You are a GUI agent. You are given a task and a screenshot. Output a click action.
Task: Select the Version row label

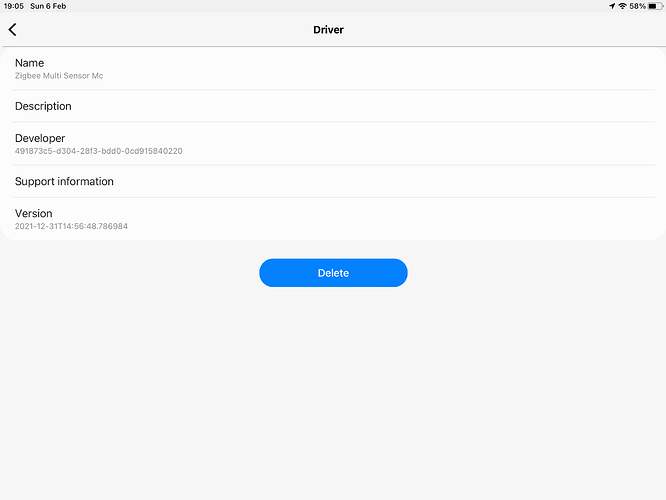tap(34, 213)
